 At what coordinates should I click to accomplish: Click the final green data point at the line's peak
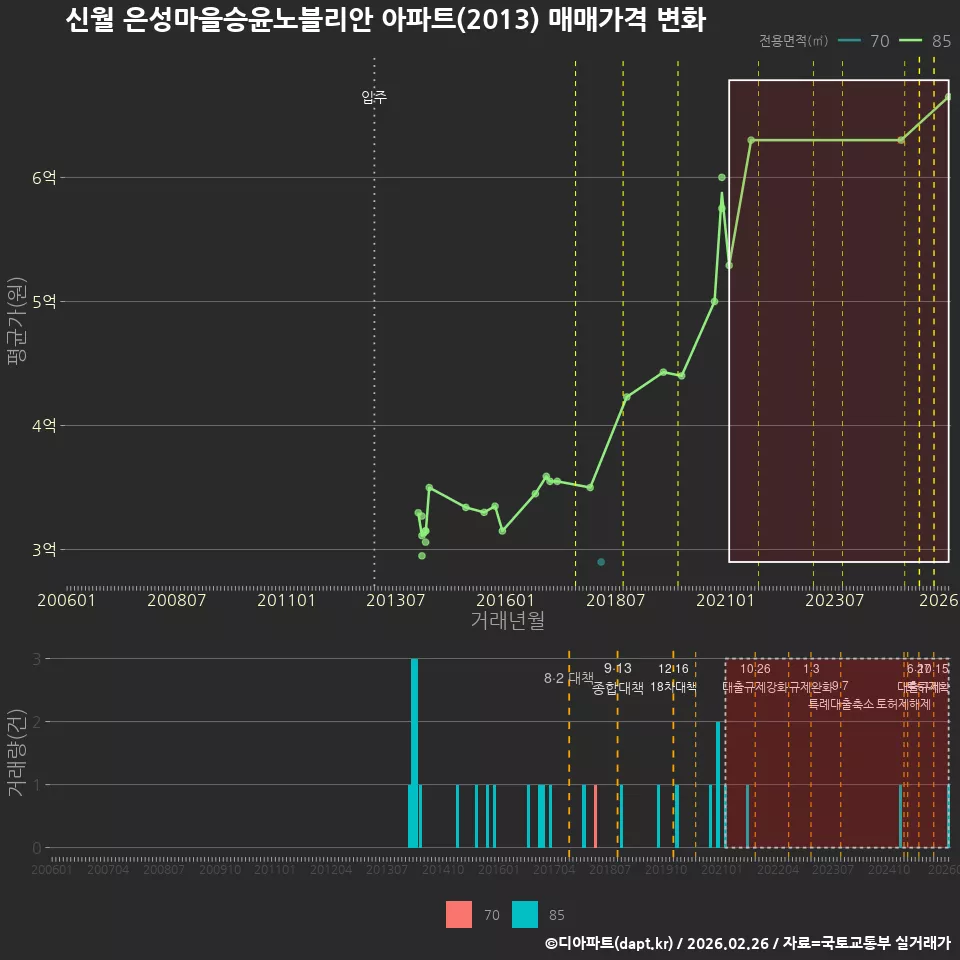click(x=948, y=97)
